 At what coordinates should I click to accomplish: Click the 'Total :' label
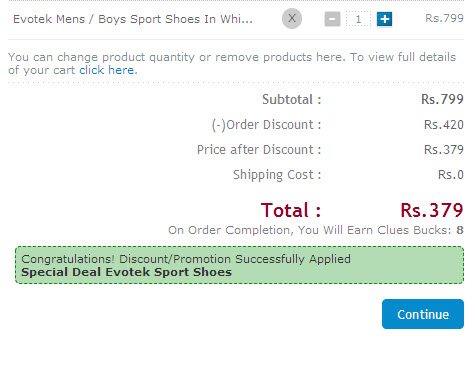291,210
